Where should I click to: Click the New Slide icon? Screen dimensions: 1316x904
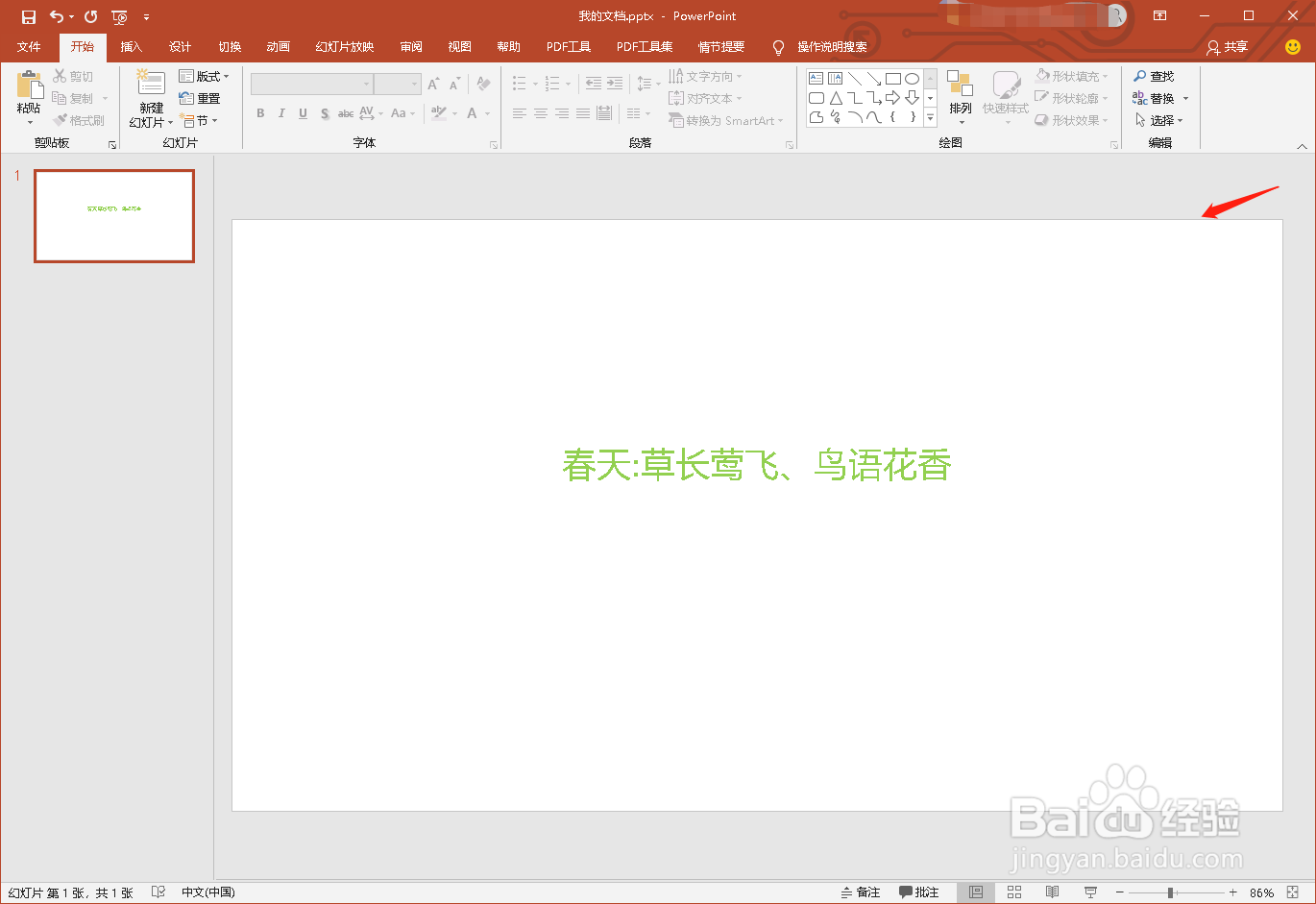pyautogui.click(x=151, y=84)
